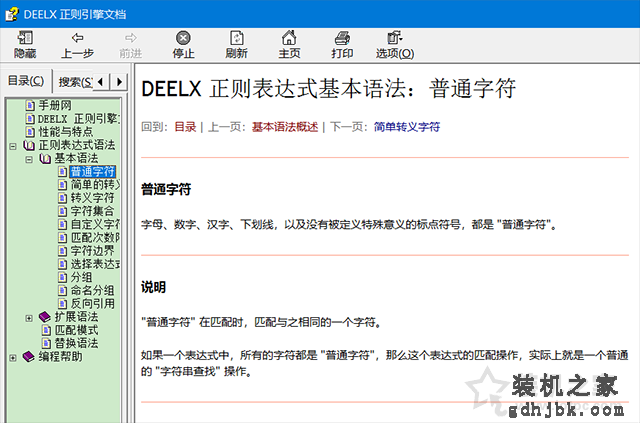This screenshot has height=423, width=640.
Task: Open the 转义字符 topic
Action: (x=93, y=198)
